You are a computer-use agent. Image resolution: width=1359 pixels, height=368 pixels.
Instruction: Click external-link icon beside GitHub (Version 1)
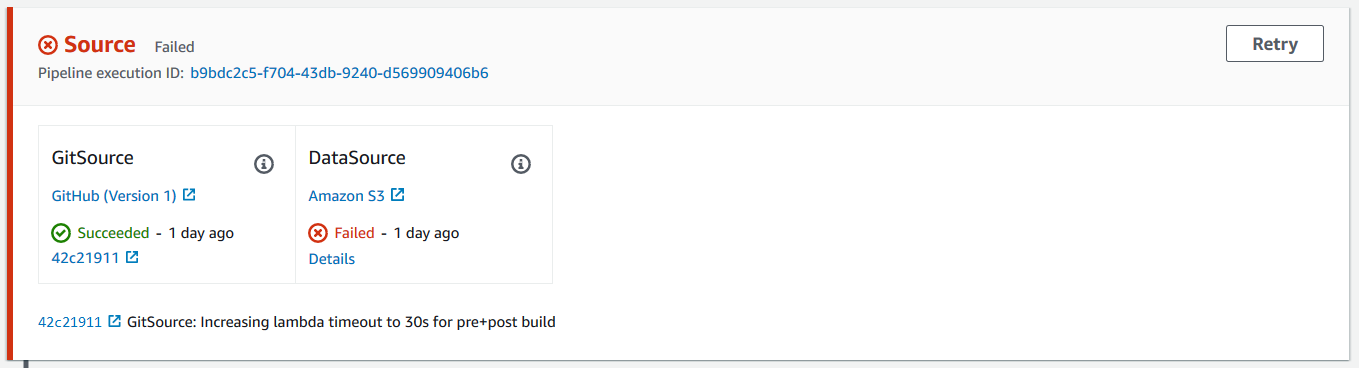click(189, 195)
